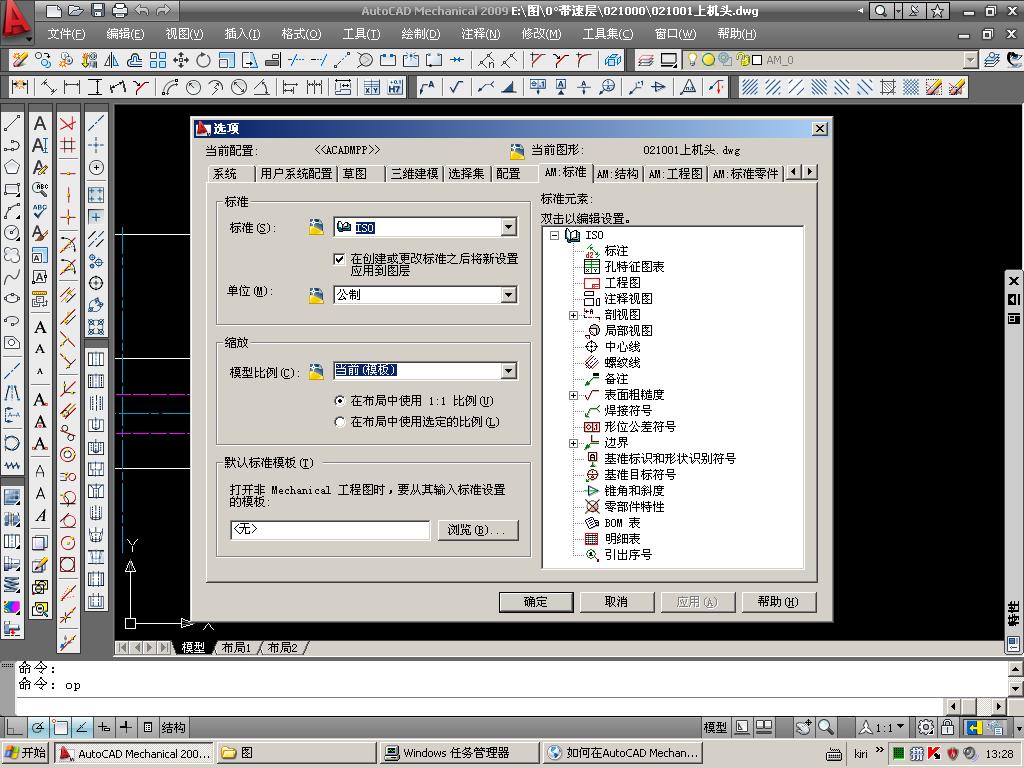Screen dimensions: 1024x768
Task: Click the Surface texture symbol icon
Action: 456,87
